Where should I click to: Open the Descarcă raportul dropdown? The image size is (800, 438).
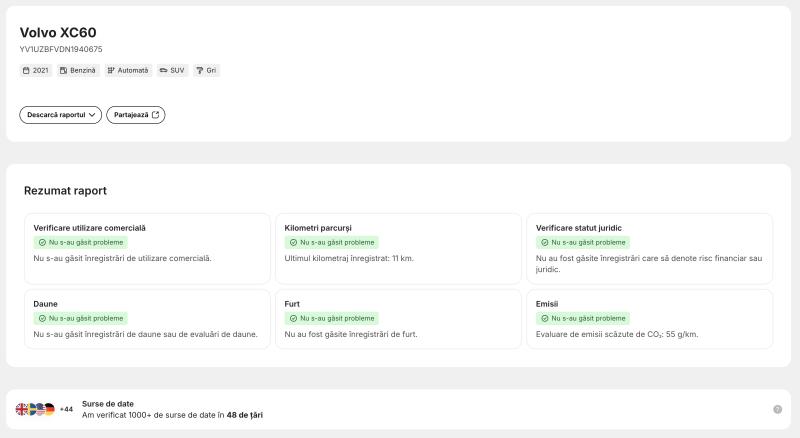[x=61, y=115]
